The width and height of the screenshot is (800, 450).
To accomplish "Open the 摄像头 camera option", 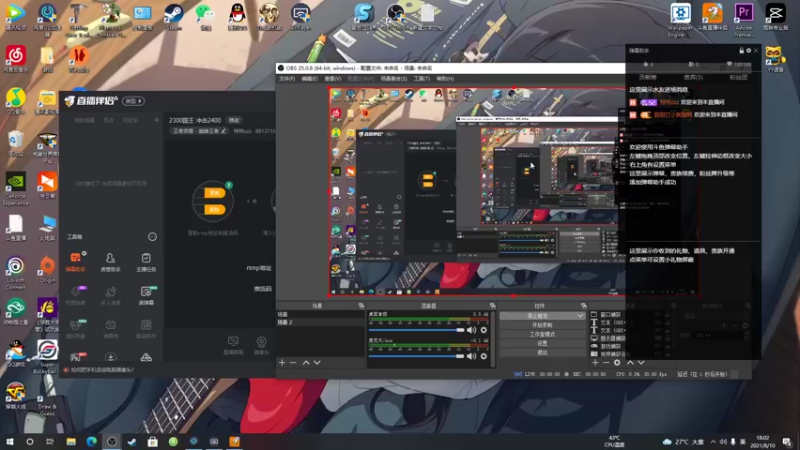I will (x=261, y=345).
